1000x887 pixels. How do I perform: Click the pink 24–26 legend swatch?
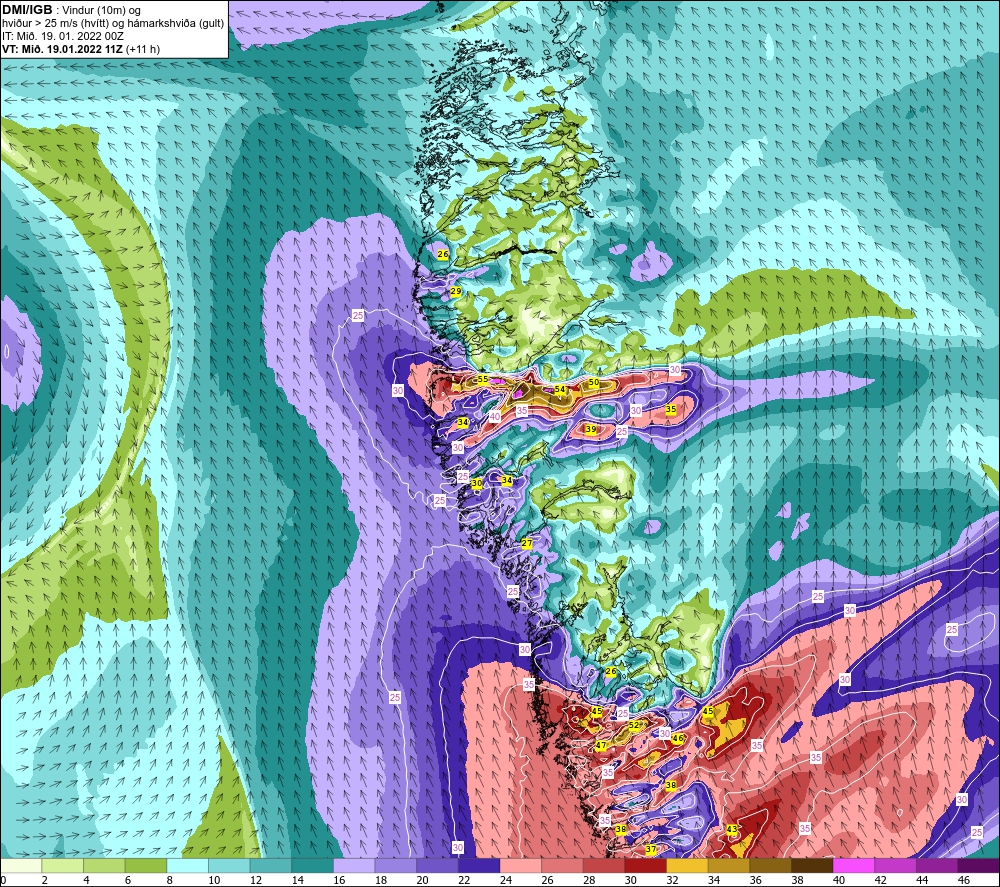[x=520, y=866]
